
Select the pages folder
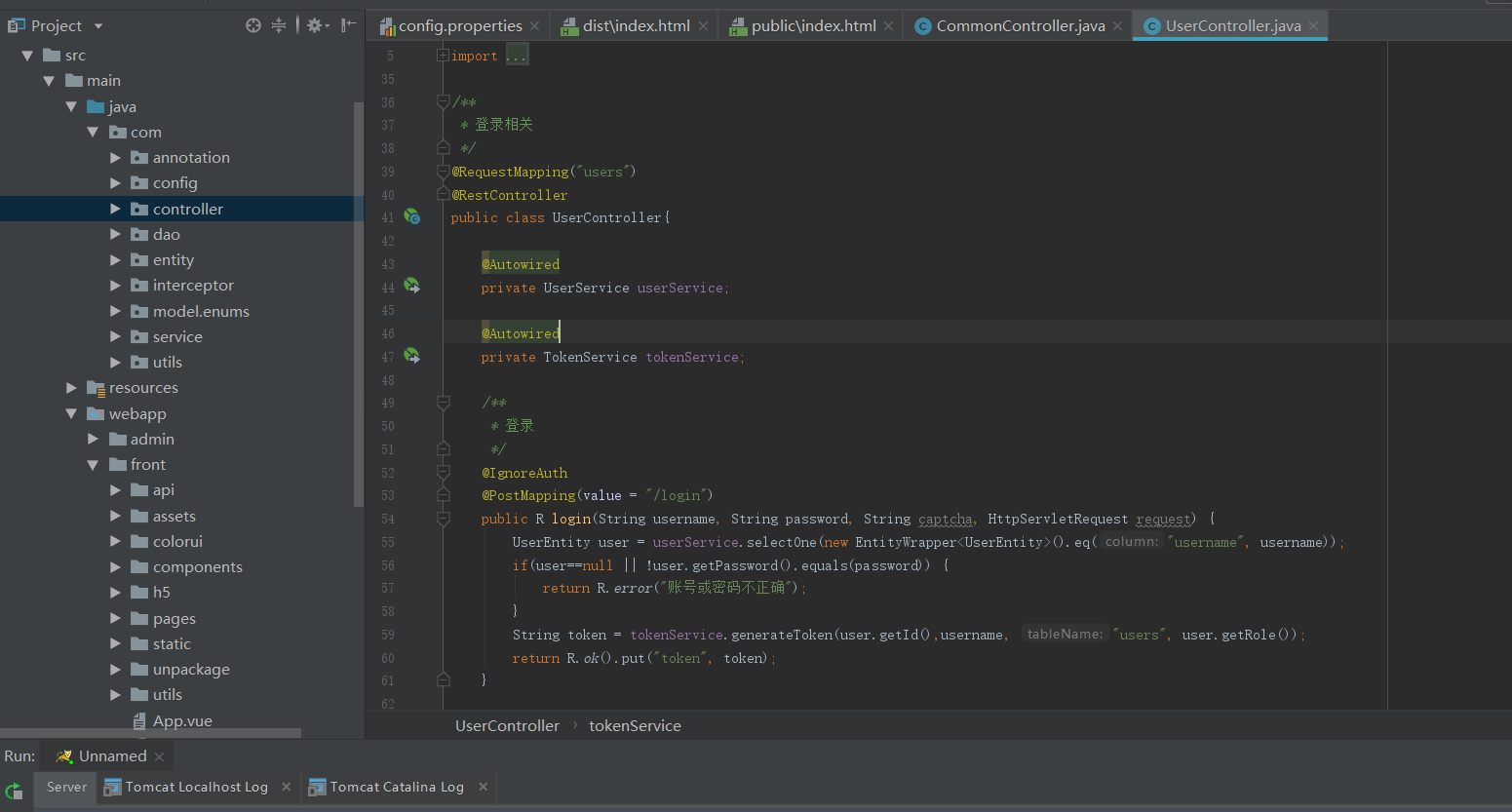(x=174, y=618)
